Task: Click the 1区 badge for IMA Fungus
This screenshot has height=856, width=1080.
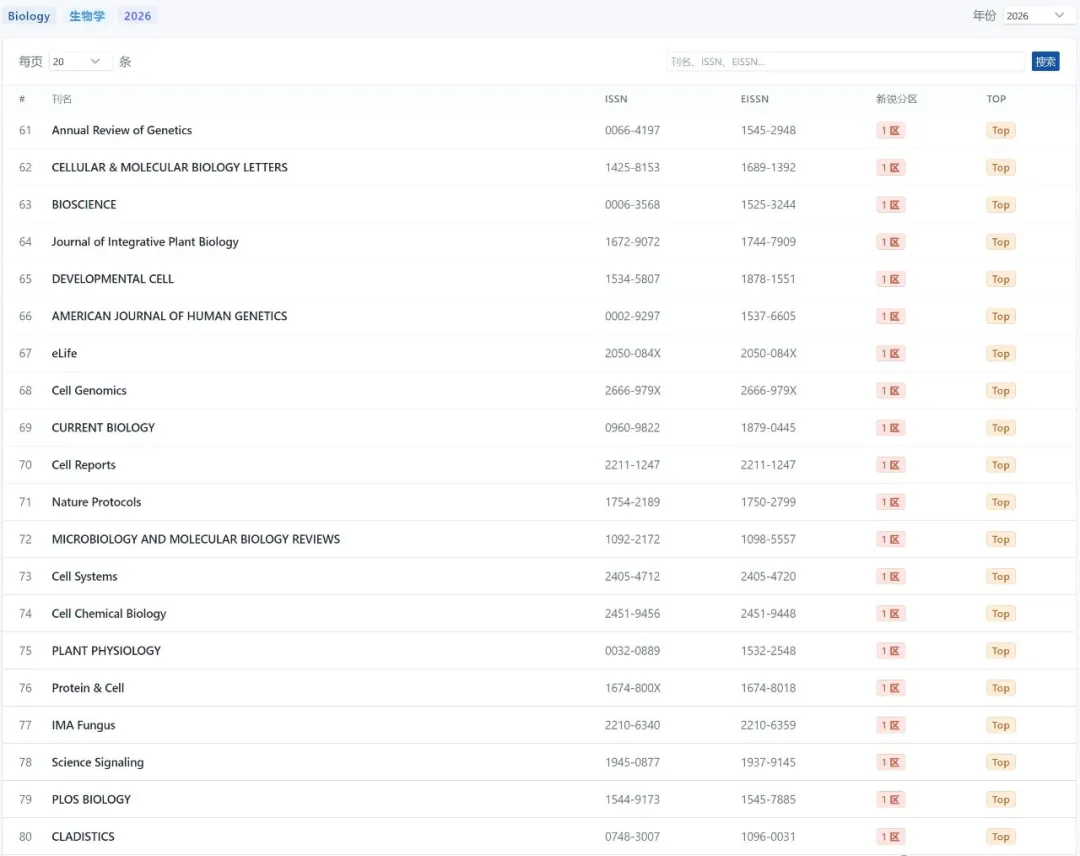Action: pyautogui.click(x=890, y=725)
